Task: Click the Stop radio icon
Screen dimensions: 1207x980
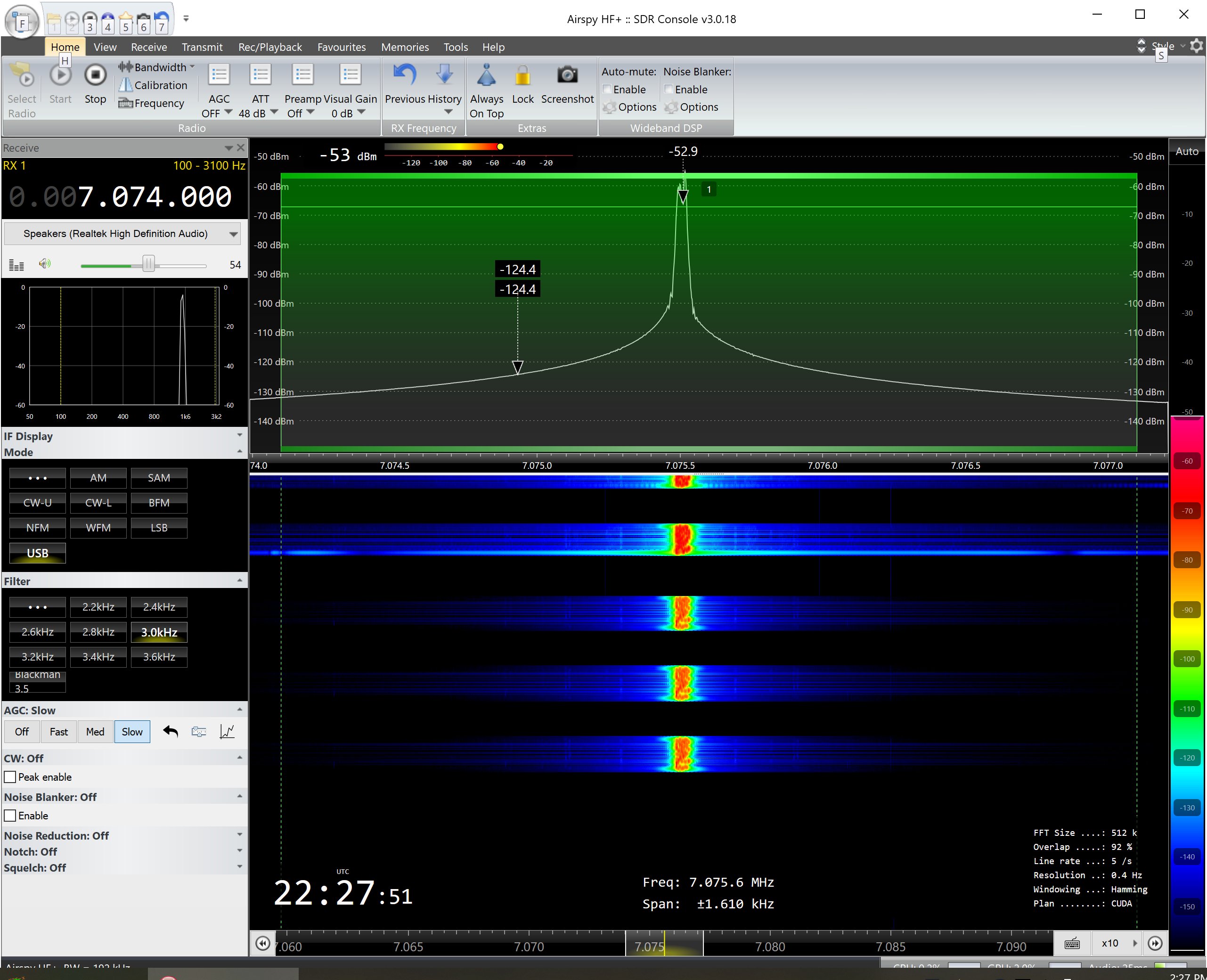Action: [95, 74]
